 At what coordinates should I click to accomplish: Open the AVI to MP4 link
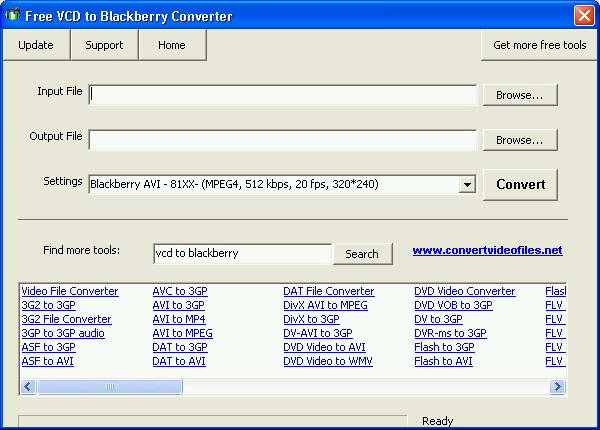(x=179, y=319)
